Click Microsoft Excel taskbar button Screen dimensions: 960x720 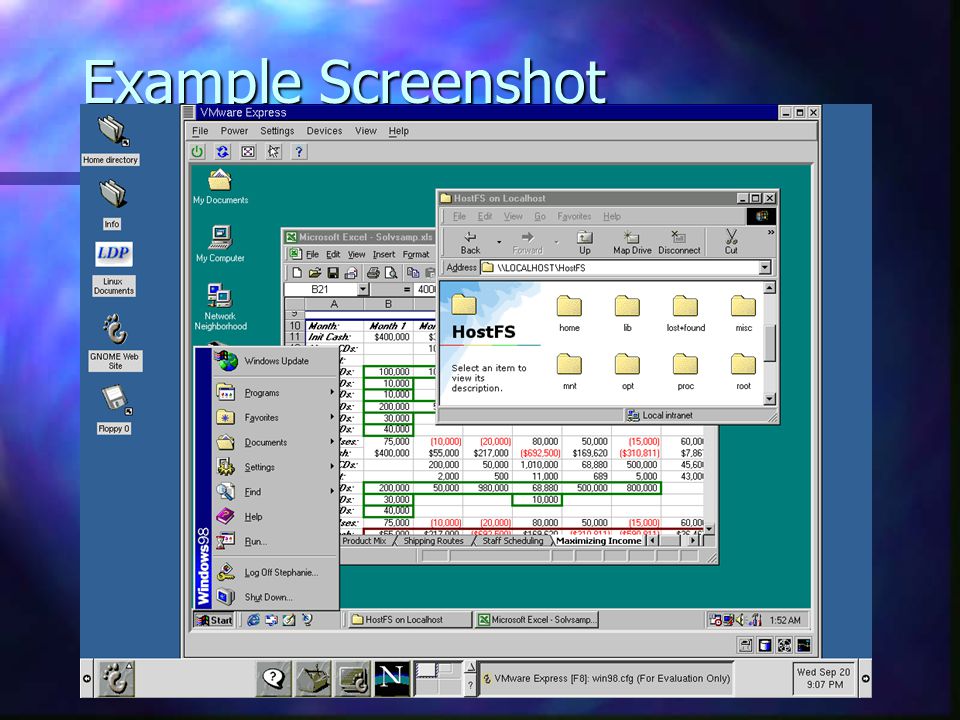click(537, 620)
